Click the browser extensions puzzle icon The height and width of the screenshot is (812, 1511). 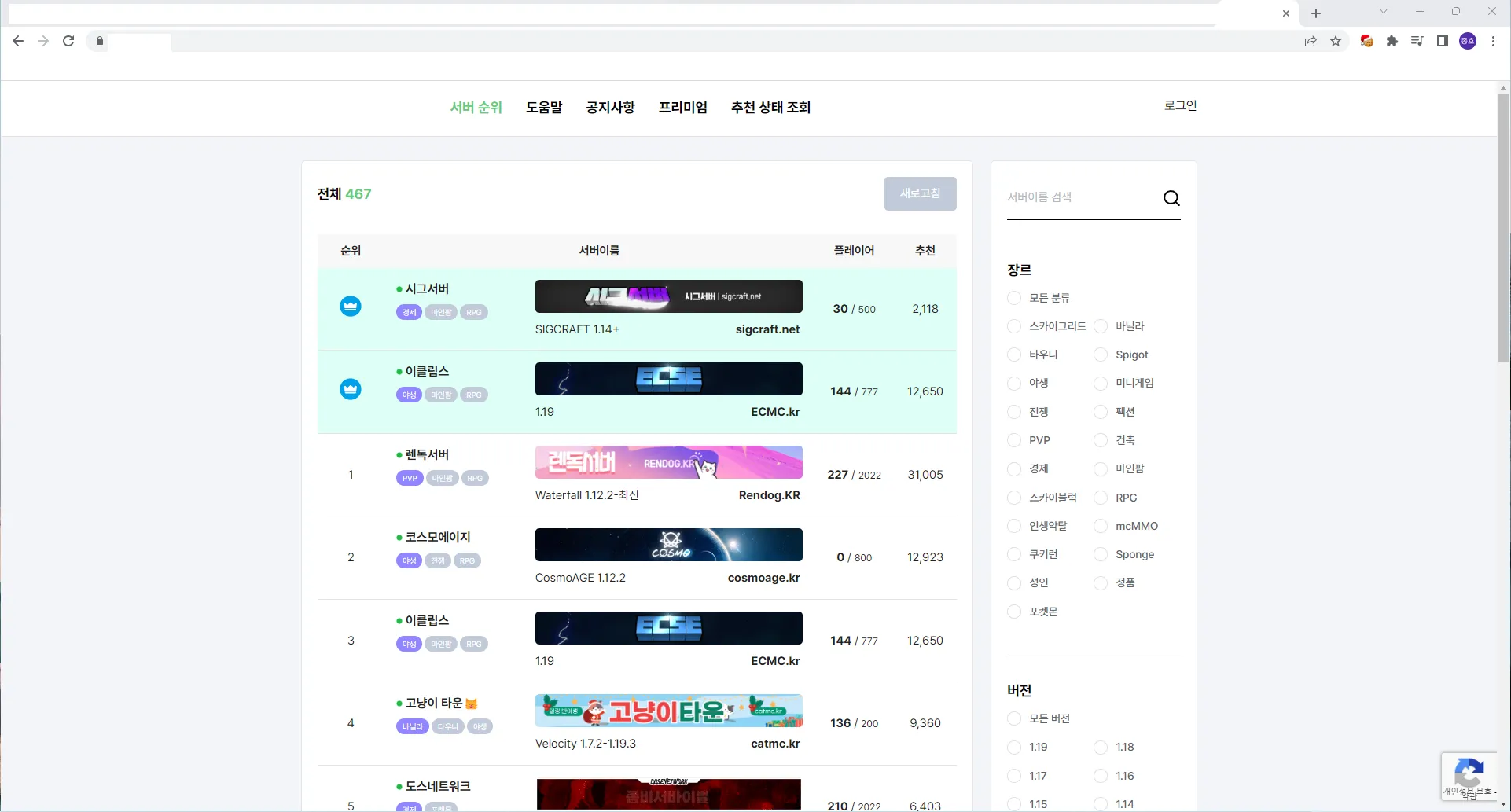pos(1392,41)
